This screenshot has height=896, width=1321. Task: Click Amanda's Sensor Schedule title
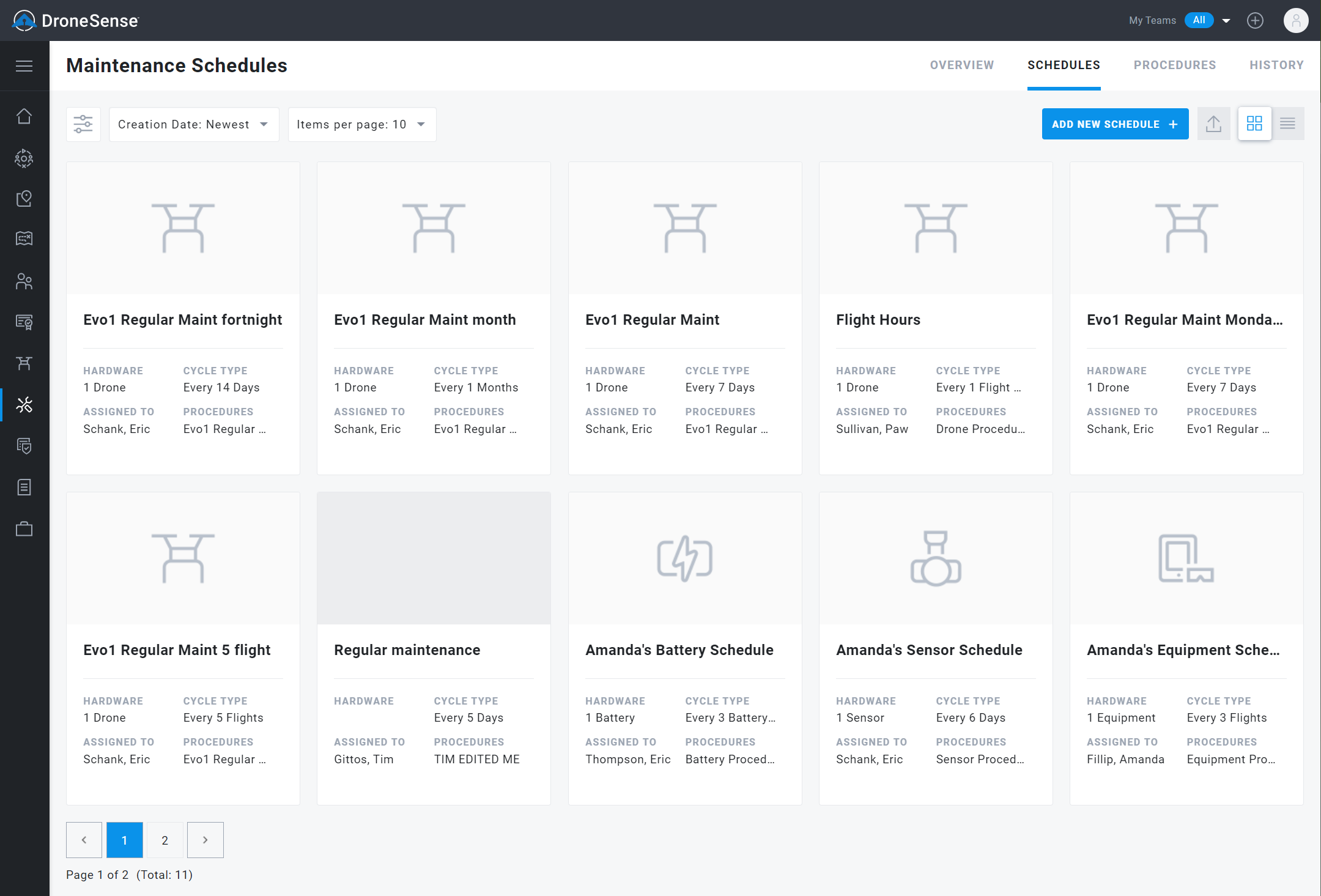[x=929, y=650]
